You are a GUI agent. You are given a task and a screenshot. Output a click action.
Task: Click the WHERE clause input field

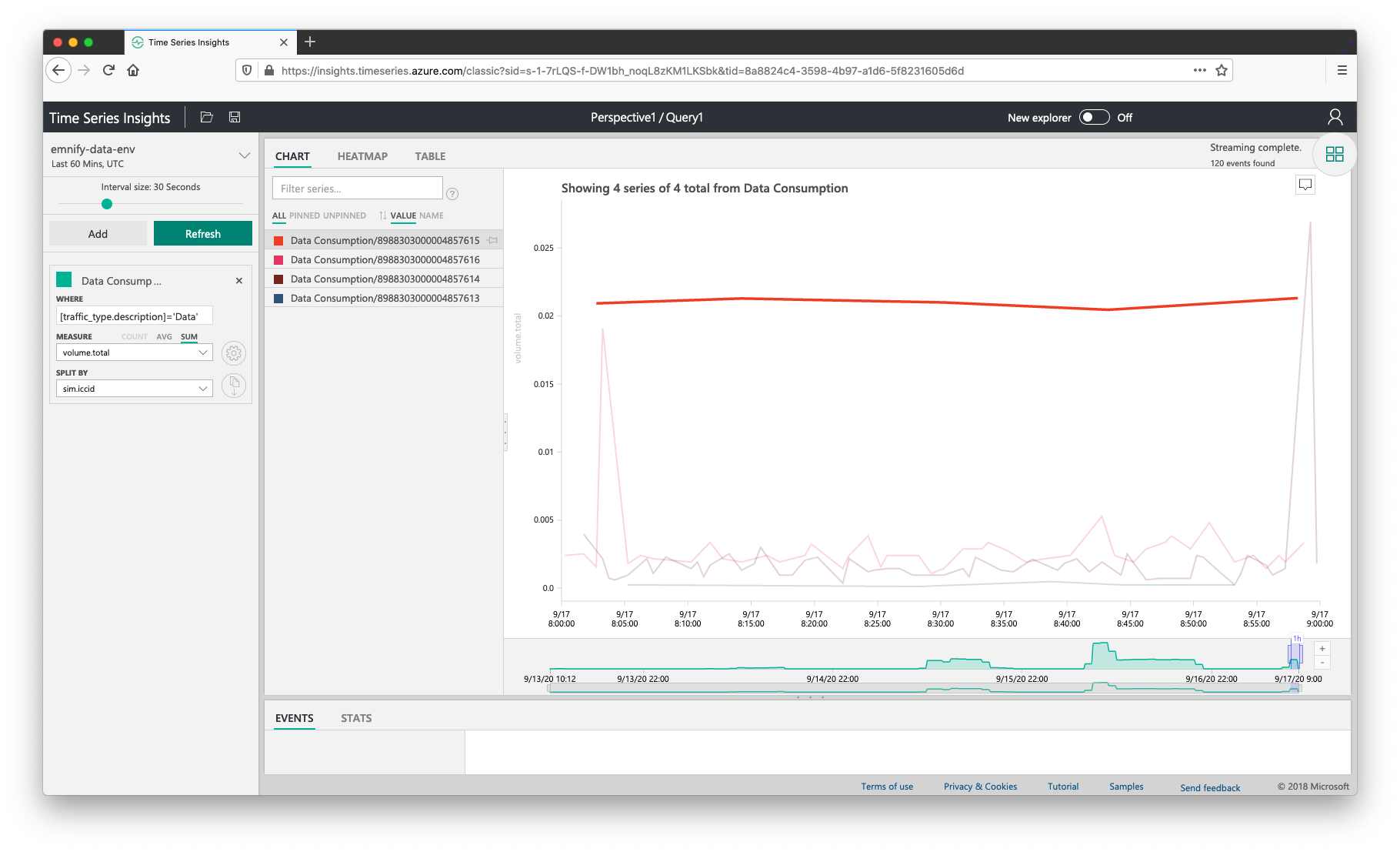[135, 316]
